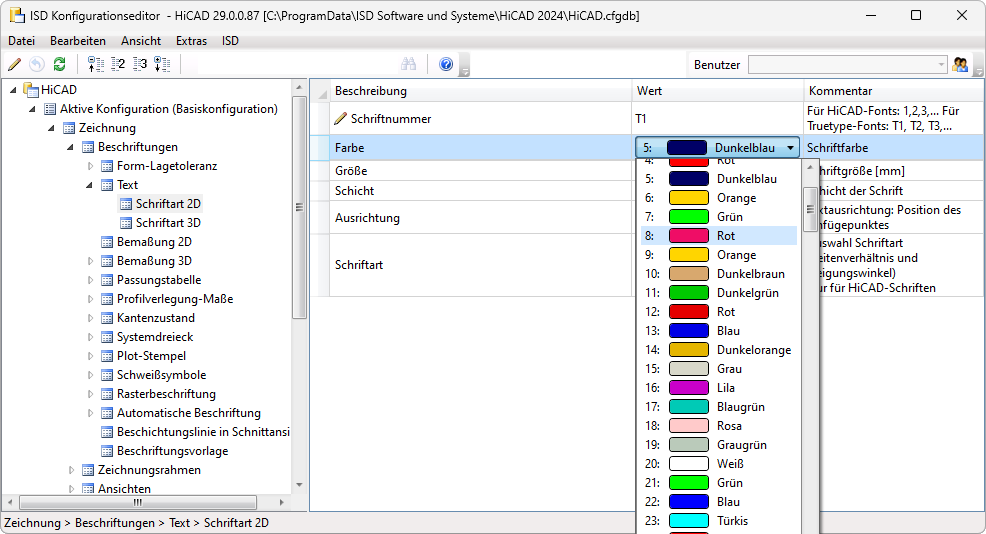Expand the Schweißsymbole node
986x534 pixels.
(x=90, y=375)
